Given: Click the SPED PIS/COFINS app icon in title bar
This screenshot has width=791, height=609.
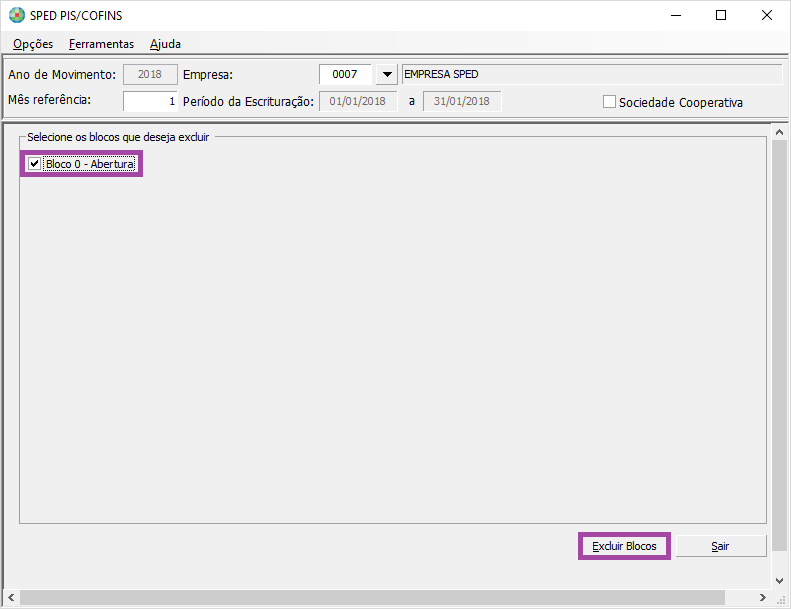Looking at the screenshot, I should (x=16, y=16).
